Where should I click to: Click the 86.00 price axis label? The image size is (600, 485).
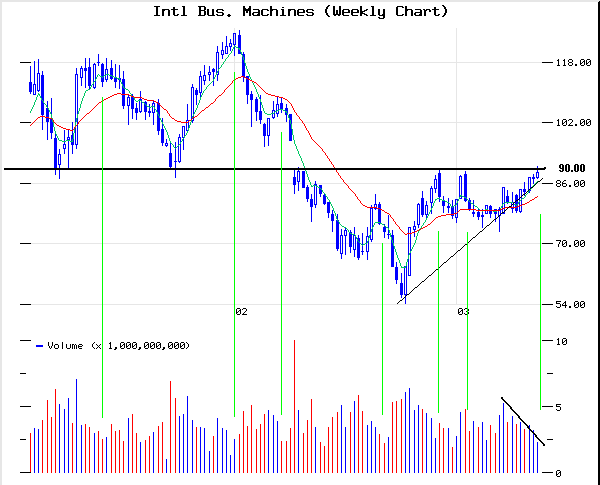(x=570, y=184)
